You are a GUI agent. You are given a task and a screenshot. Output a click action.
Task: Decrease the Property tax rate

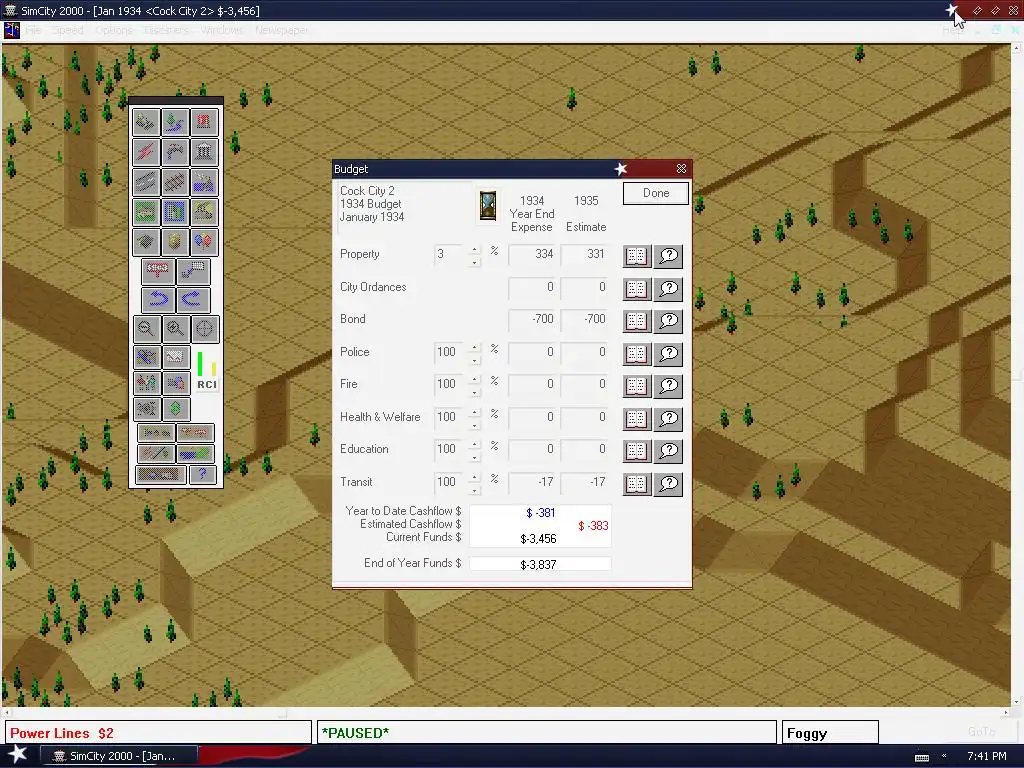pyautogui.click(x=475, y=262)
